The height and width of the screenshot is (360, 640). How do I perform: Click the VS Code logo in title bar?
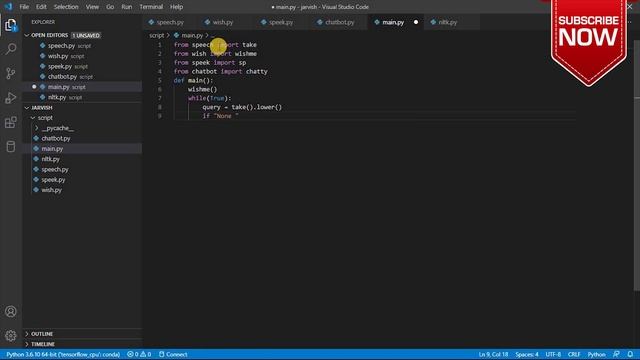click(x=8, y=7)
